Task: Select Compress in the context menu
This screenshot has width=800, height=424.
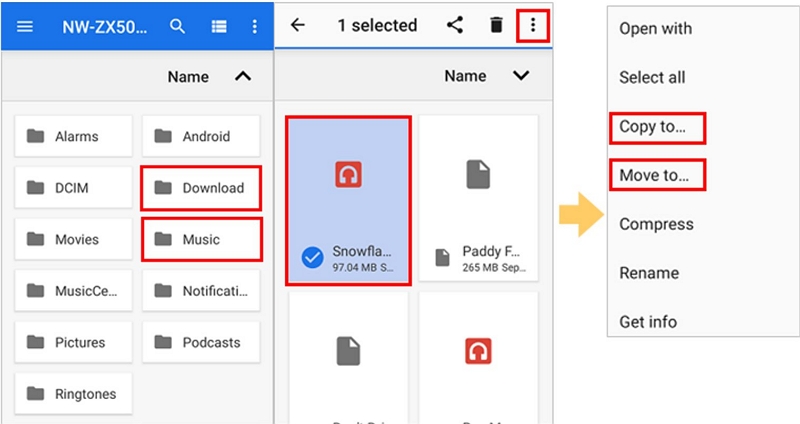Action: point(656,224)
